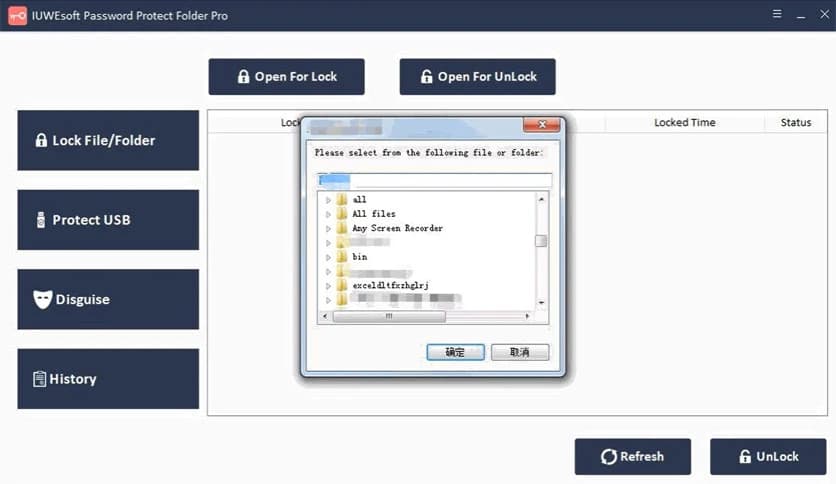Screen dimensions: 836x484
Task: Close the folder selection dialog
Action: pos(542,124)
